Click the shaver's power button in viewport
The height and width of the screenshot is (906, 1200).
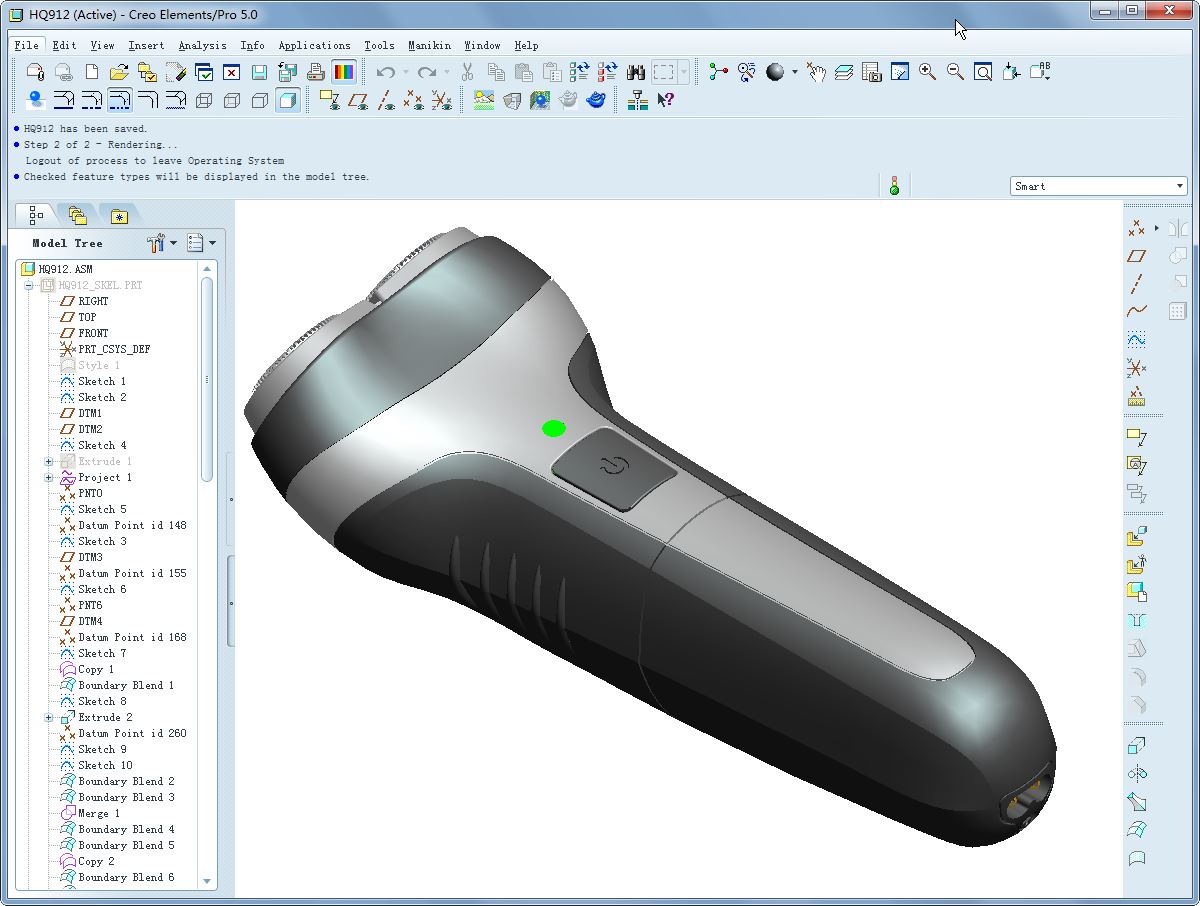click(614, 467)
